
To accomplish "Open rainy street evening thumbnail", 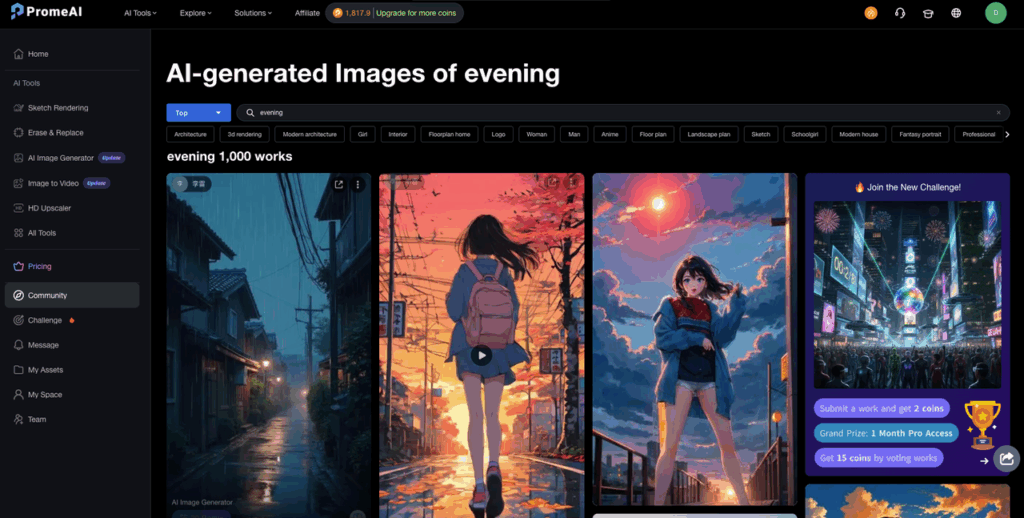I will [x=268, y=345].
